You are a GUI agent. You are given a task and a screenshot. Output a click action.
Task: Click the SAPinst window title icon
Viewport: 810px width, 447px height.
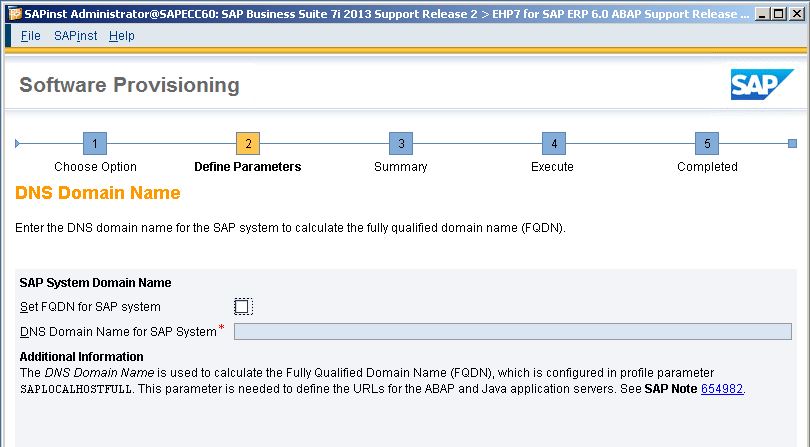(15, 13)
